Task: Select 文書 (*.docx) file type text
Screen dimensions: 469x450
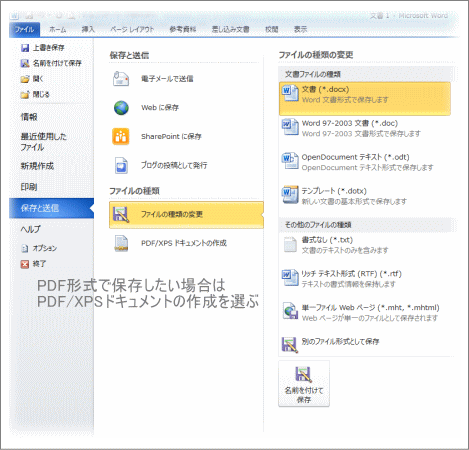Action: tap(325, 89)
